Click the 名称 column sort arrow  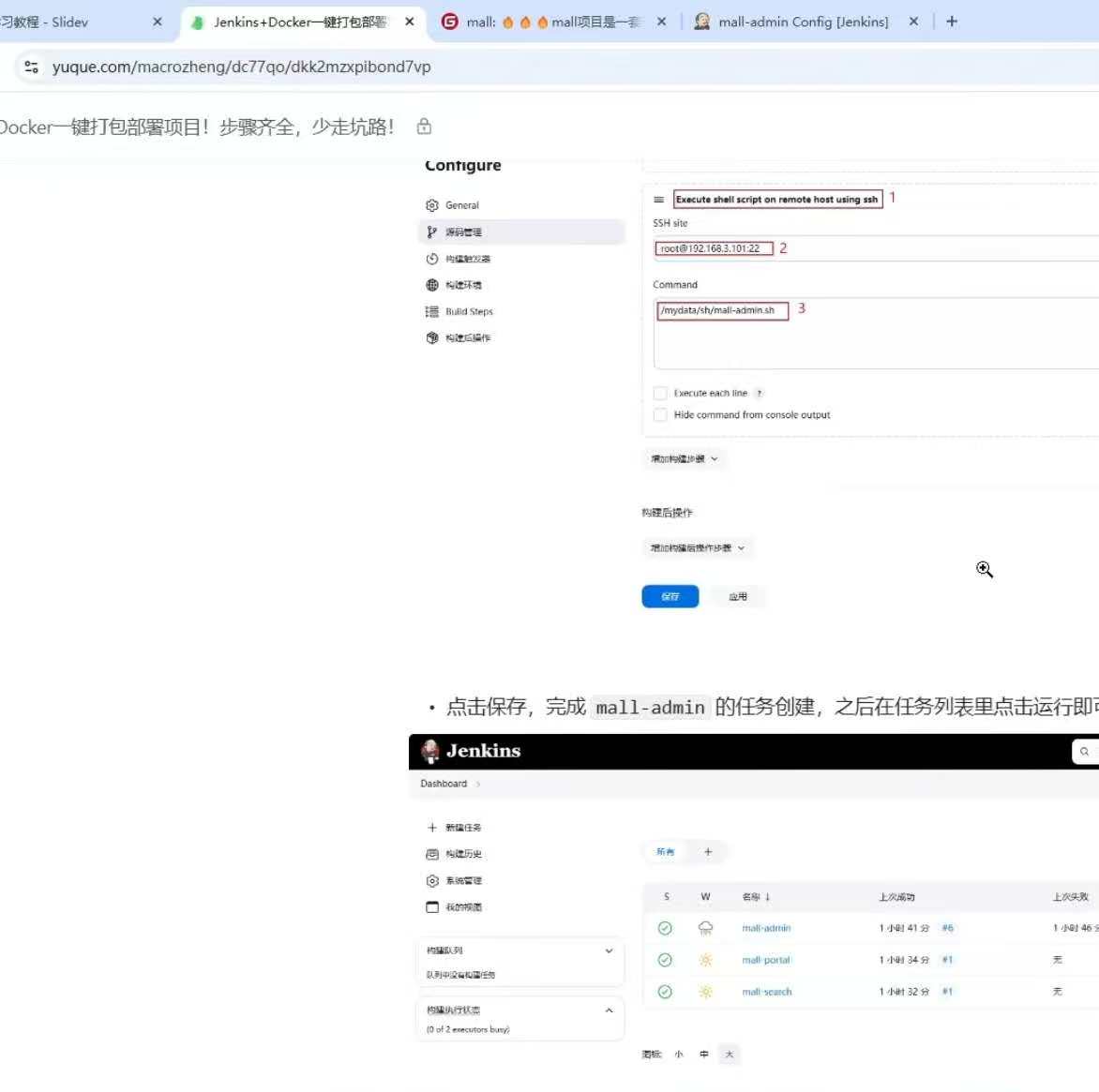[x=767, y=897]
